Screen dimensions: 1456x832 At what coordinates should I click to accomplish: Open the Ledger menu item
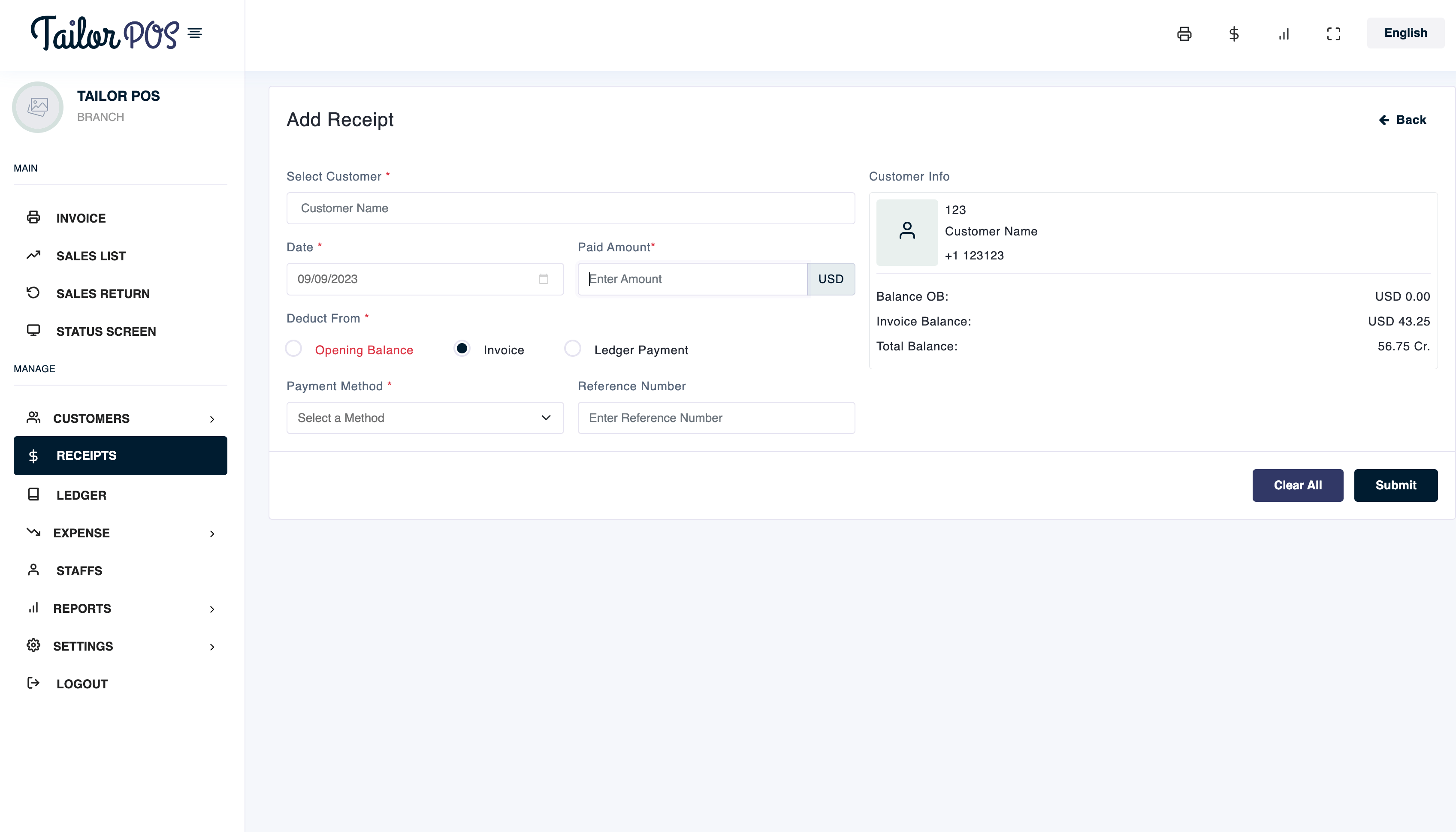point(81,495)
